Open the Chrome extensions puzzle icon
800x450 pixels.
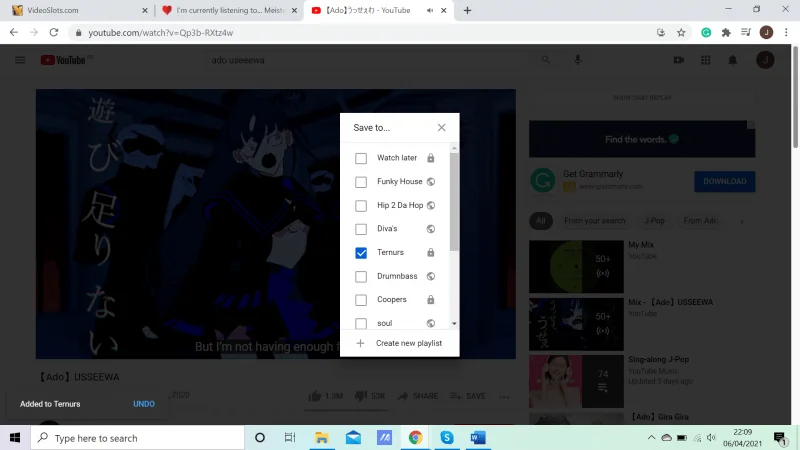coord(726,33)
